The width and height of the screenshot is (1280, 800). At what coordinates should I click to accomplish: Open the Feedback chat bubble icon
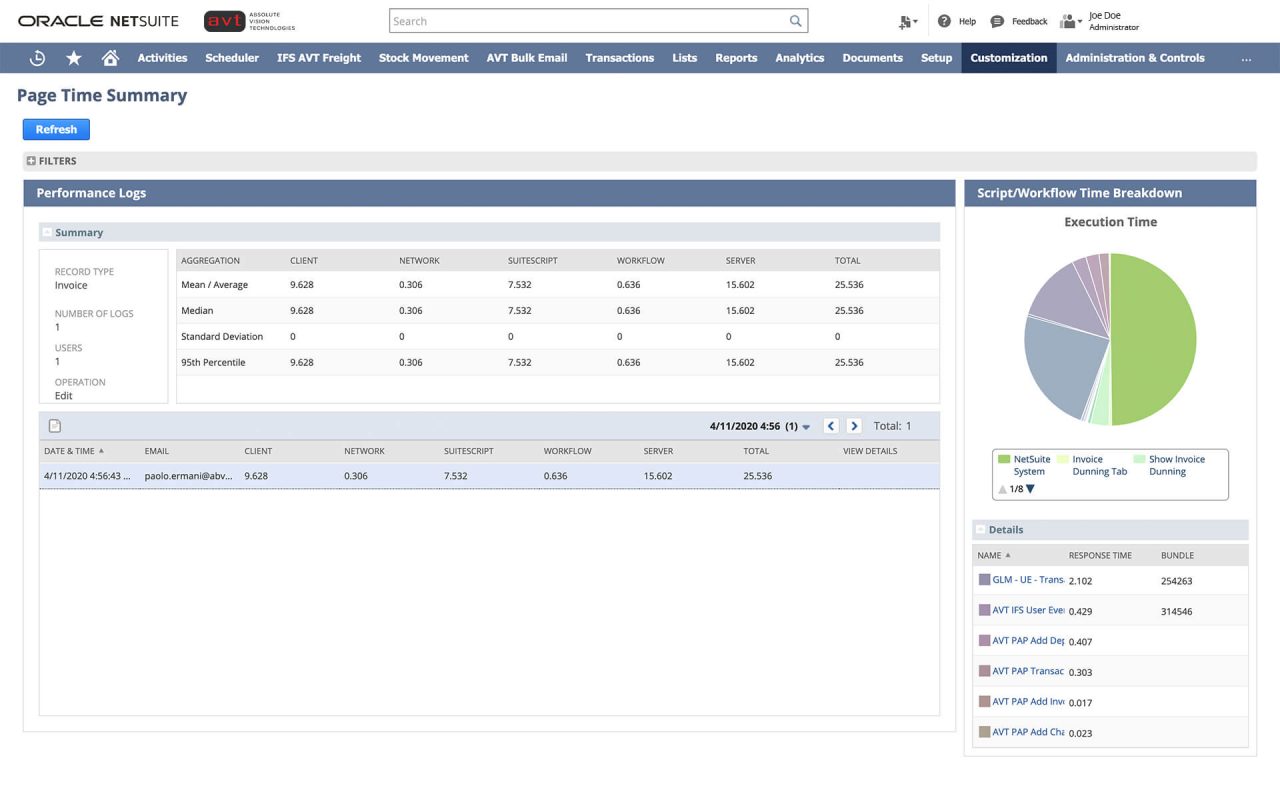tap(995, 20)
